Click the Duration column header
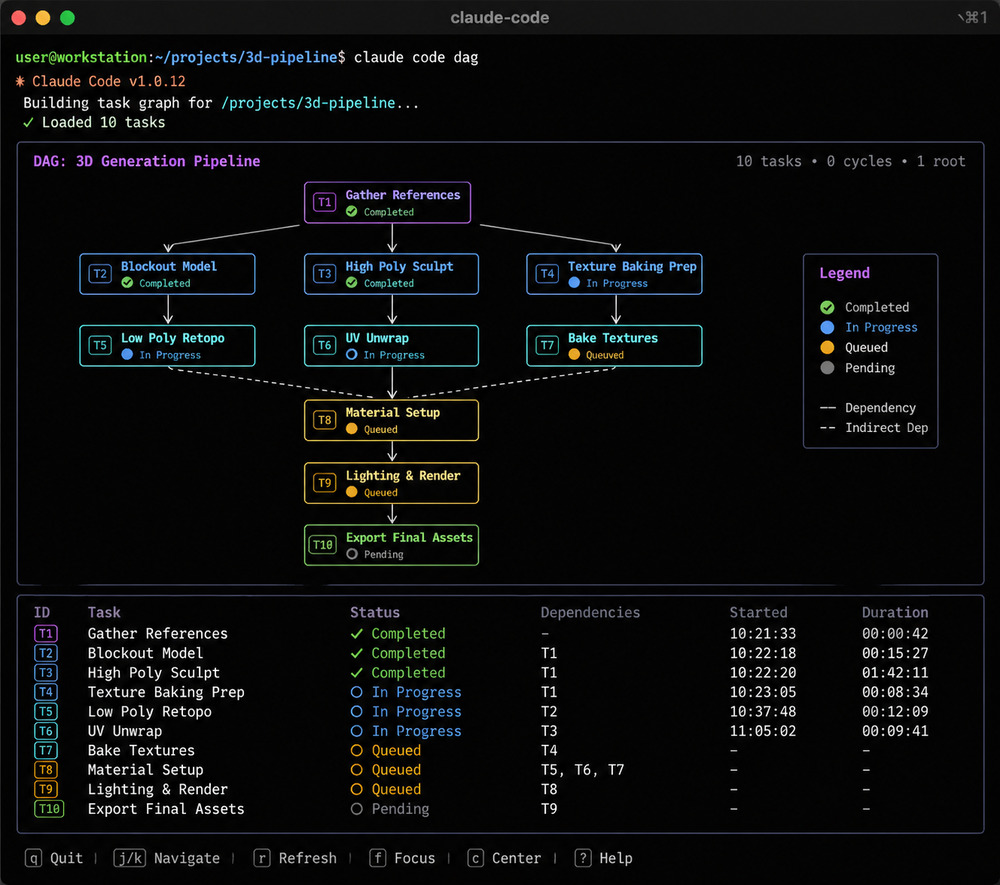This screenshot has width=1000, height=885. pyautogui.click(x=895, y=612)
